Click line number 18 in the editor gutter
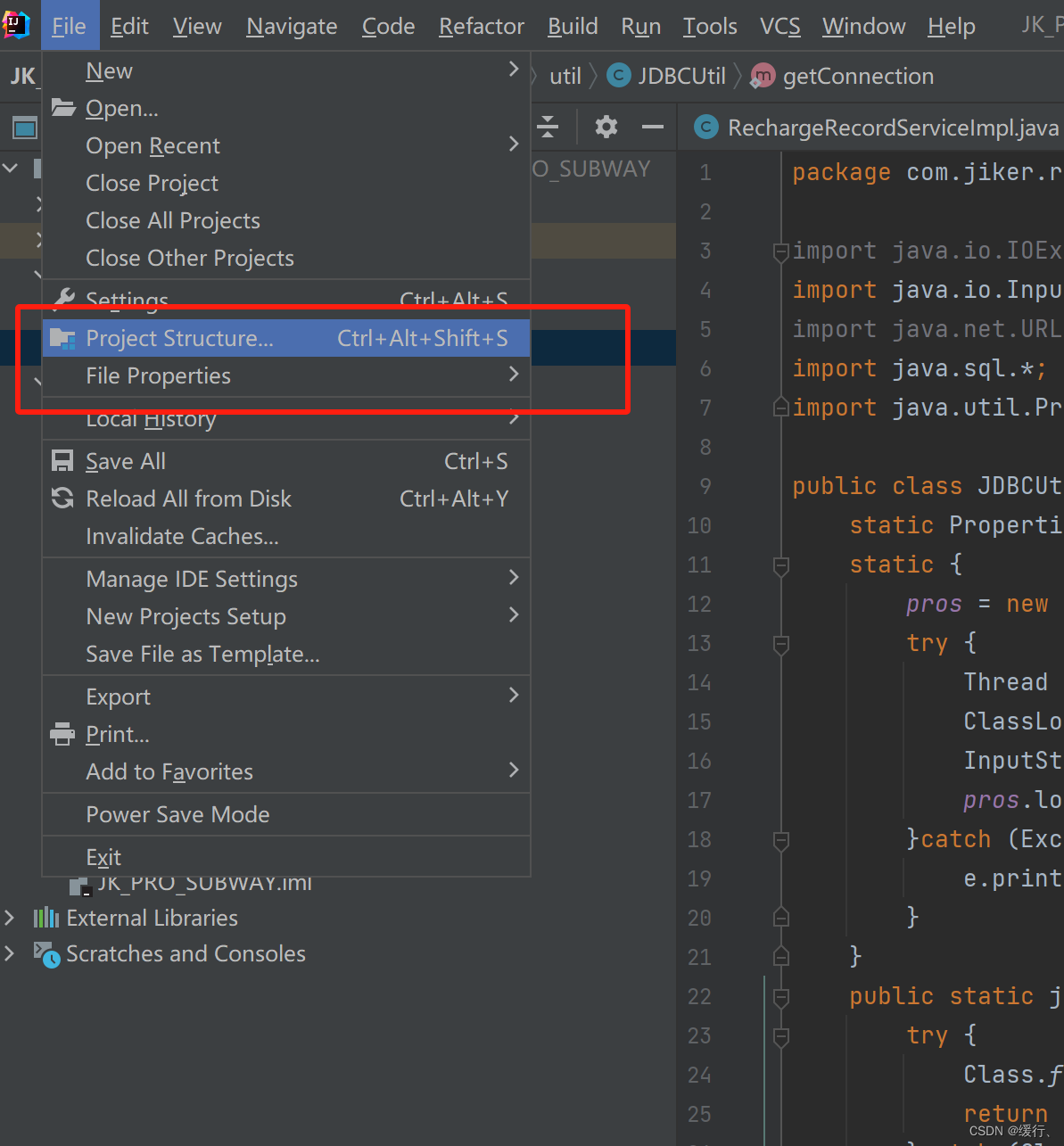Image resolution: width=1064 pixels, height=1146 pixels. point(699,839)
